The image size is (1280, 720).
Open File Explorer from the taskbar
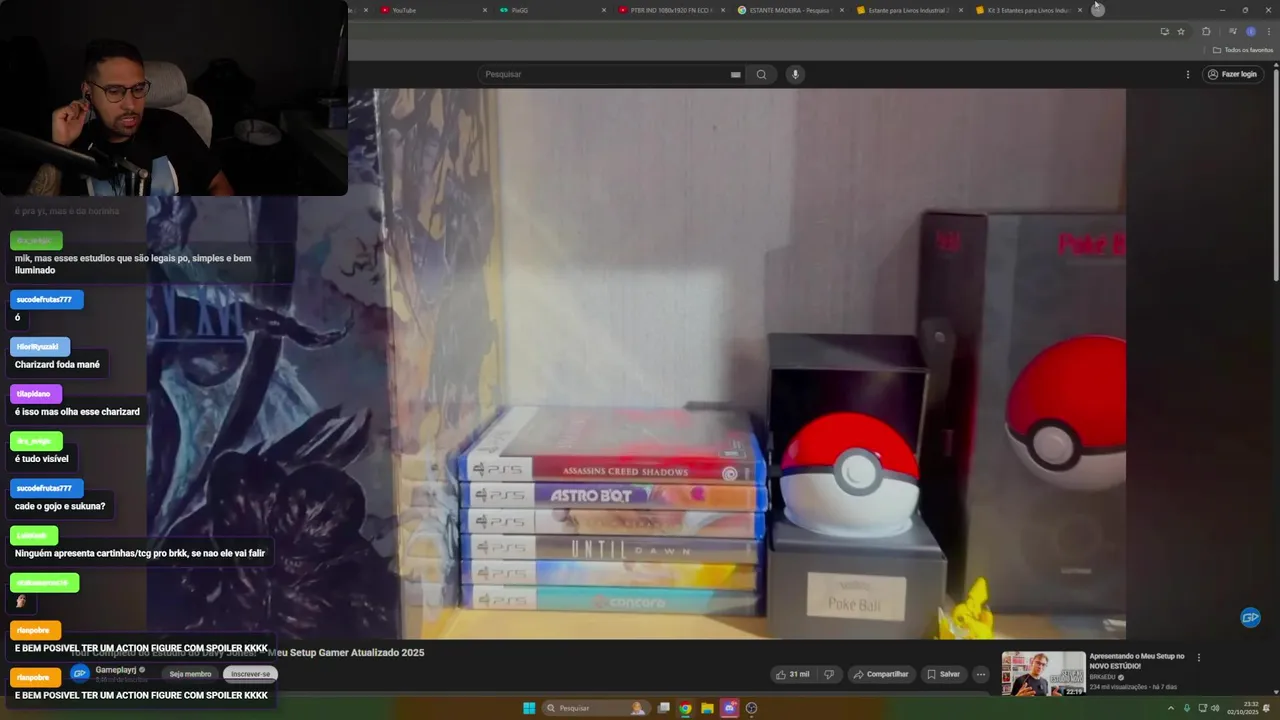click(707, 708)
